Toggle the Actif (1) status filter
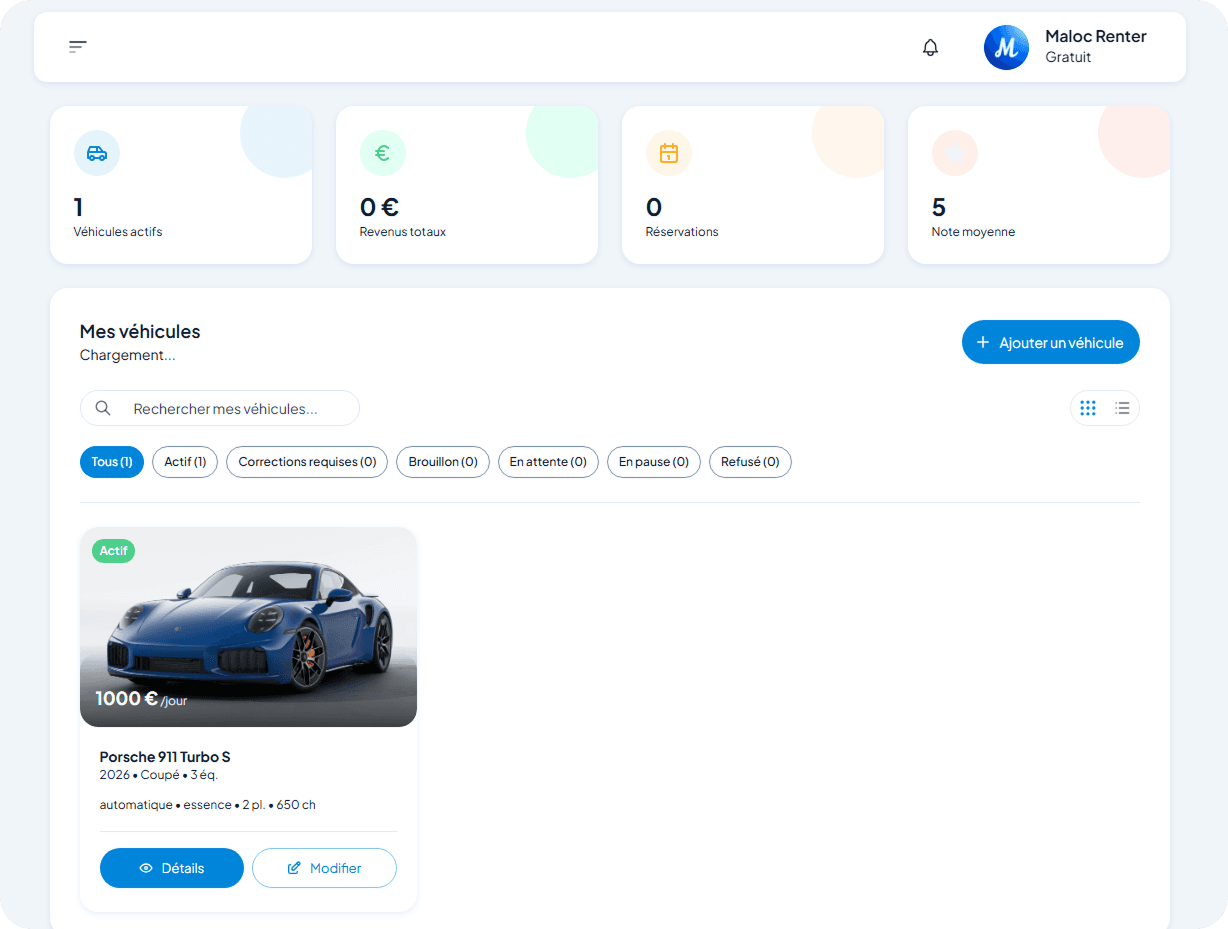The image size is (1228, 929). coord(184,462)
